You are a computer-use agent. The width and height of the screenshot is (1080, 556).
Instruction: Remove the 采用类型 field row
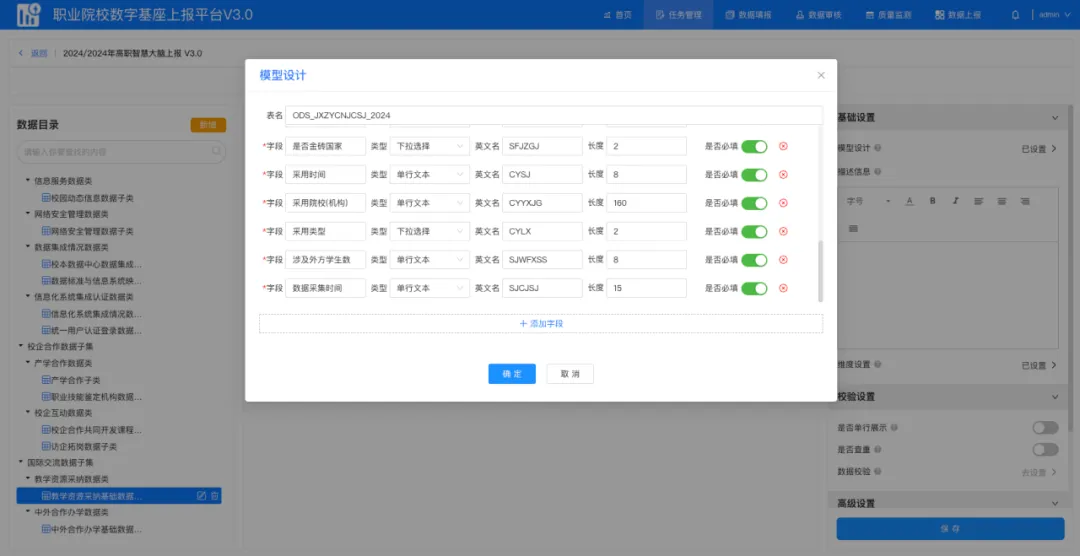(x=783, y=232)
